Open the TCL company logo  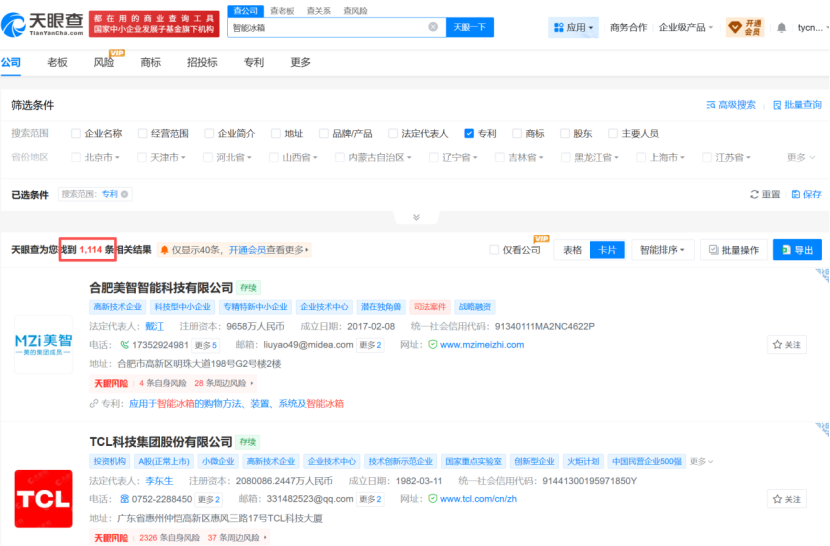point(43,499)
